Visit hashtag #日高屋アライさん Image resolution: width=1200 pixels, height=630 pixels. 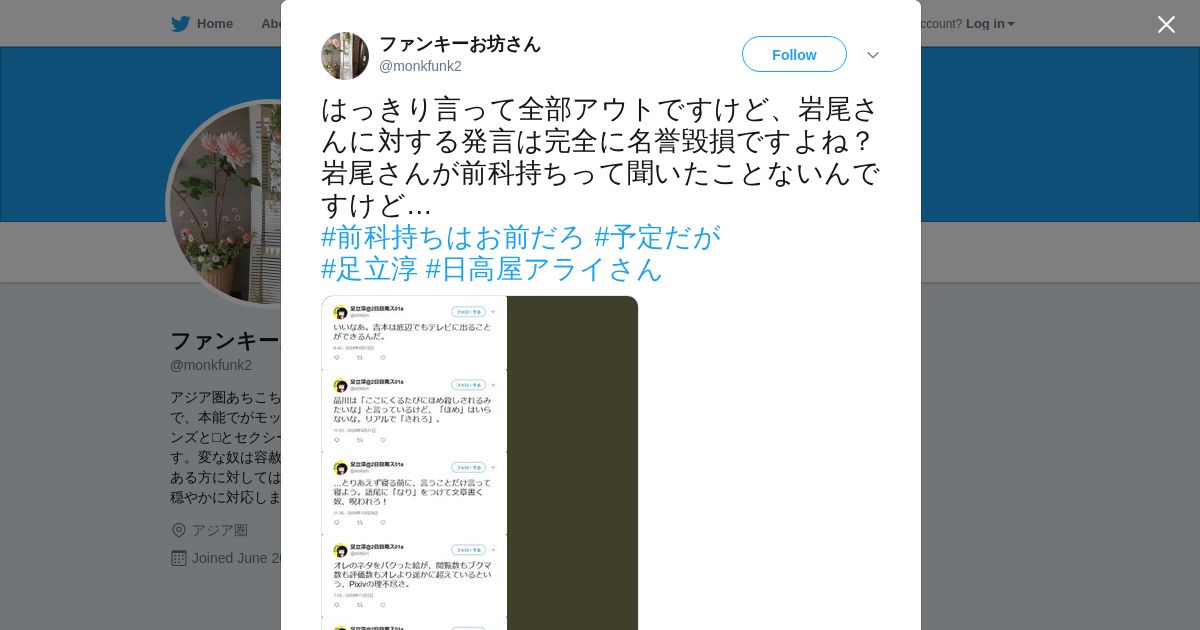pyautogui.click(x=544, y=269)
